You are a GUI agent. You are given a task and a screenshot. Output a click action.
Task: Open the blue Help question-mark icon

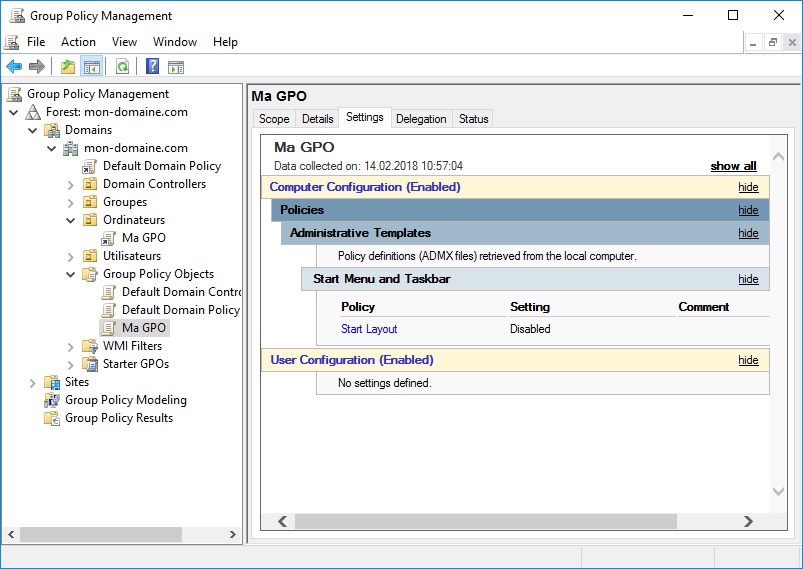pos(152,67)
